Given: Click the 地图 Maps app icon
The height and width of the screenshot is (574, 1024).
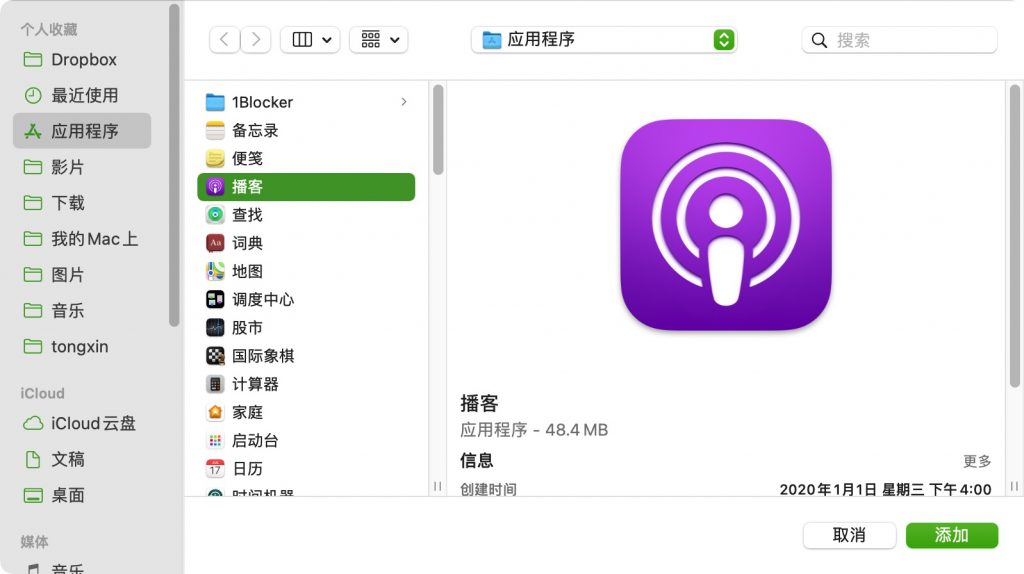Looking at the screenshot, I should (215, 271).
